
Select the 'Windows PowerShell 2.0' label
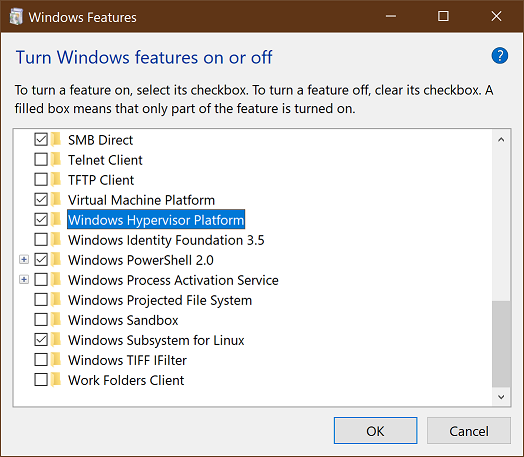pyautogui.click(x=141, y=260)
